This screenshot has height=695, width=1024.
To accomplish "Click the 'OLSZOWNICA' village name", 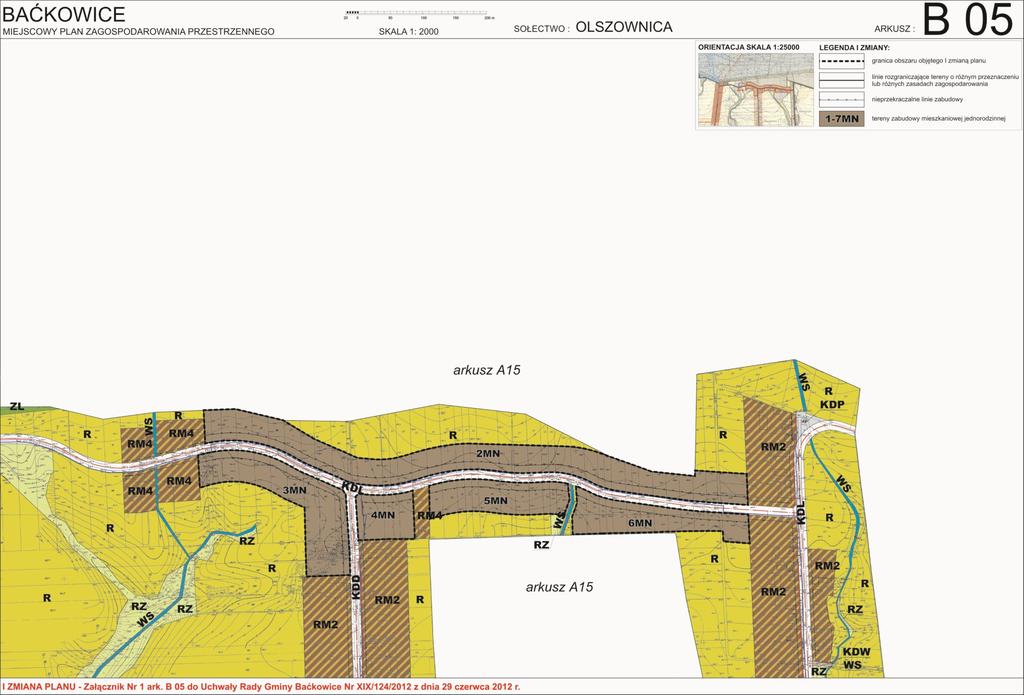I will pos(624,27).
